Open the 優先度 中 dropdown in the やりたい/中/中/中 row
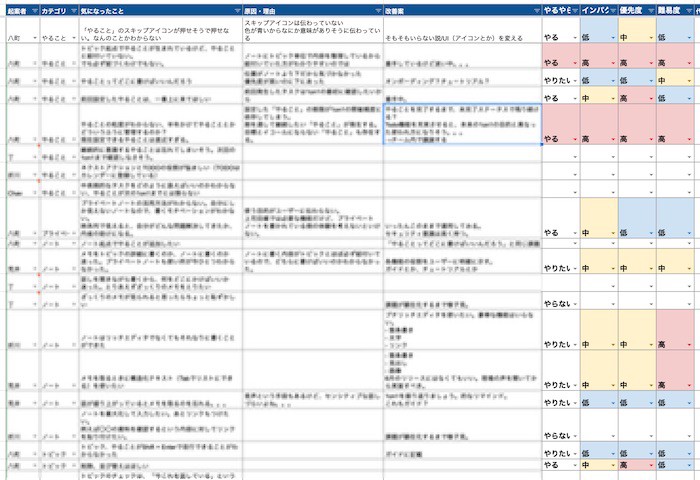Screen dimensions: 700x480 651,269
